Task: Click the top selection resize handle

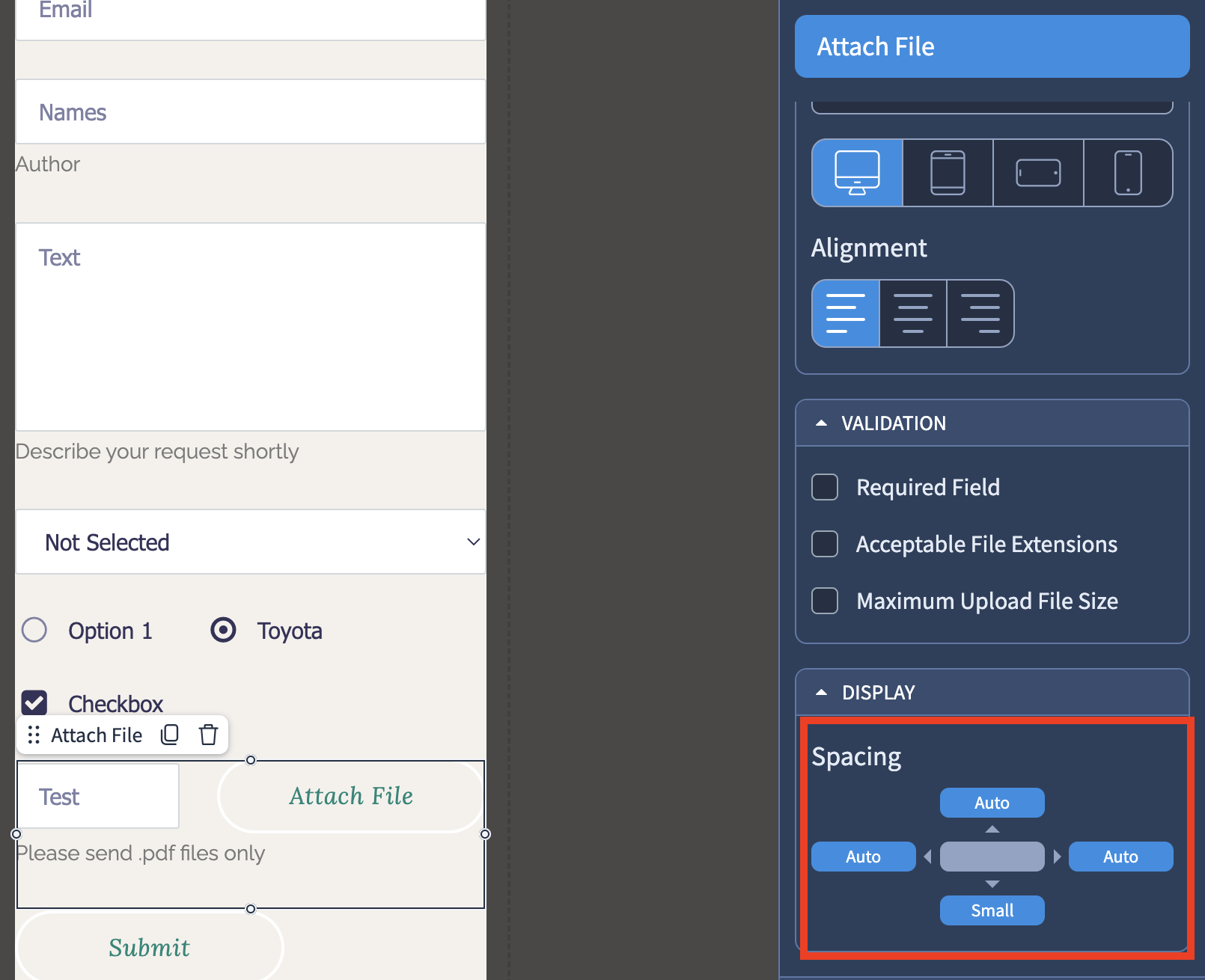Action: click(251, 760)
